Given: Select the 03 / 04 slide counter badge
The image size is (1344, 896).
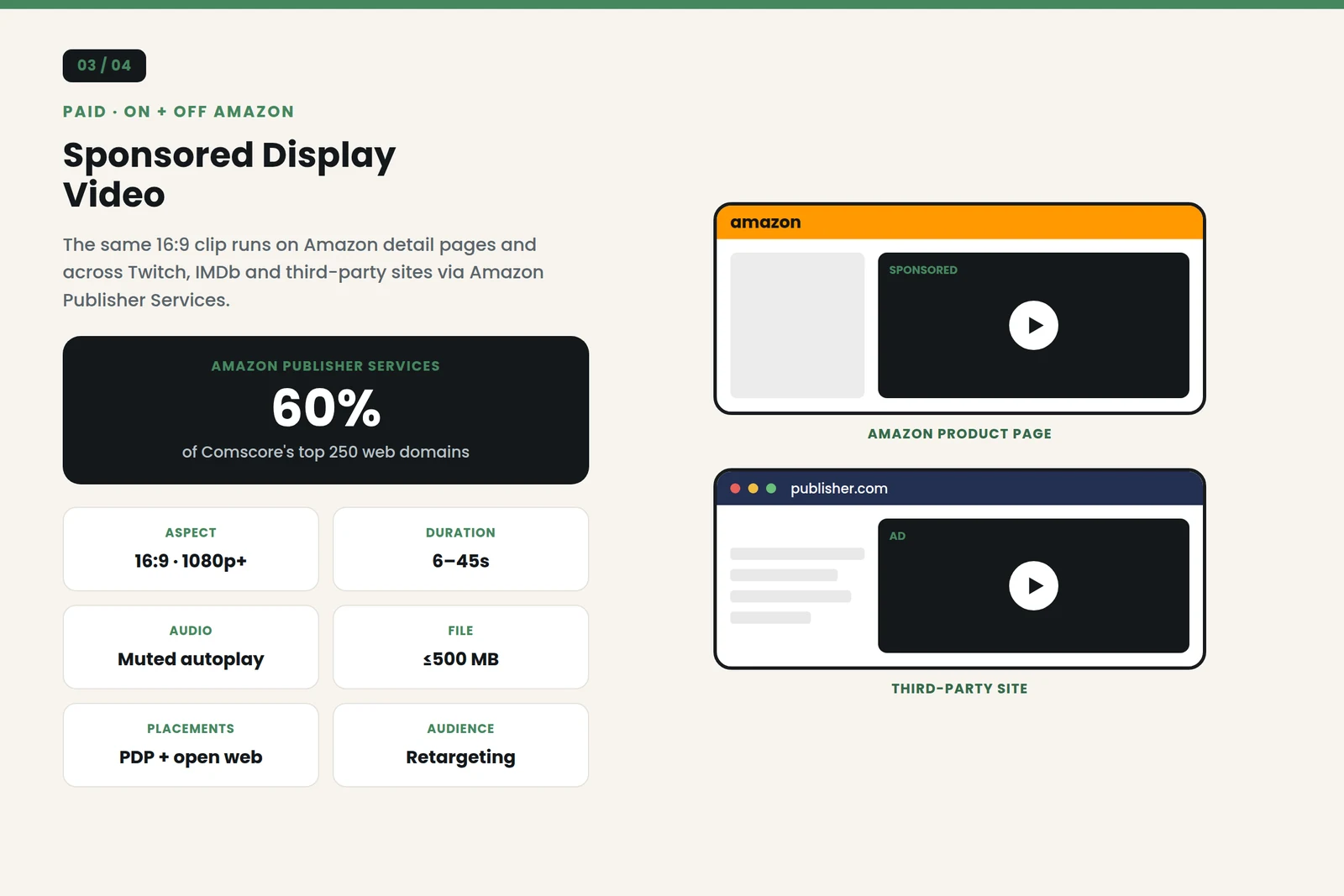Looking at the screenshot, I should pos(104,65).
